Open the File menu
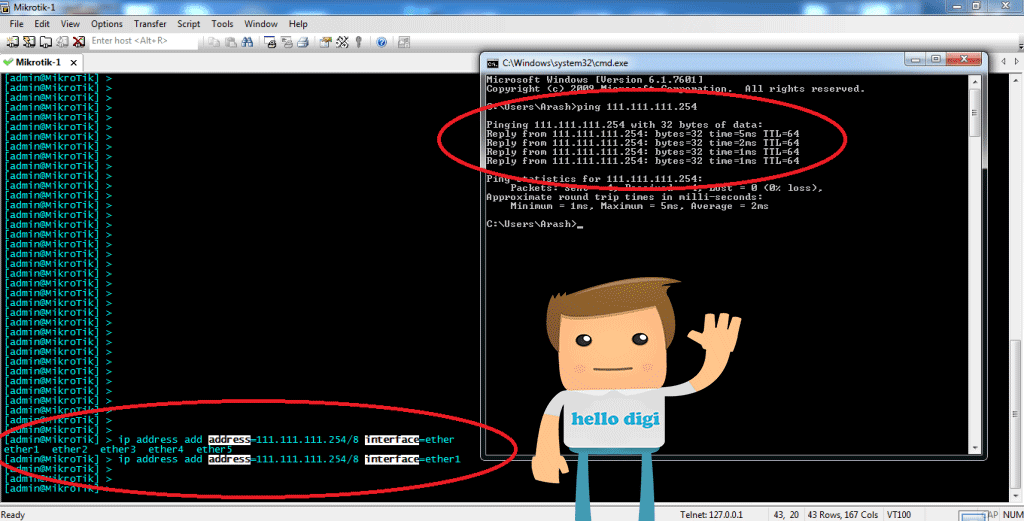Viewport: 1024px width, 521px height. click(x=16, y=24)
